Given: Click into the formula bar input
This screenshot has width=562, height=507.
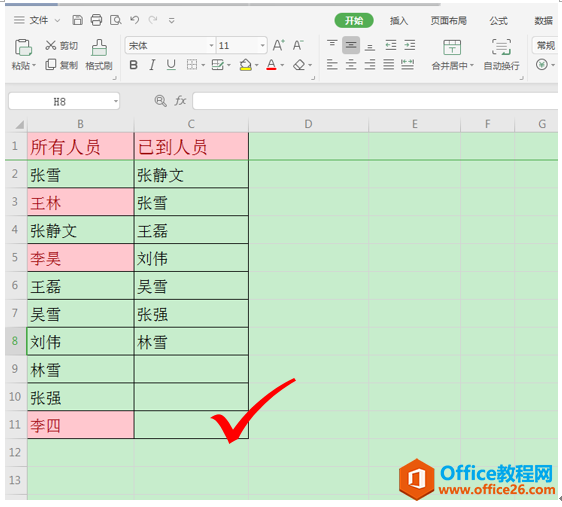Looking at the screenshot, I should point(375,101).
